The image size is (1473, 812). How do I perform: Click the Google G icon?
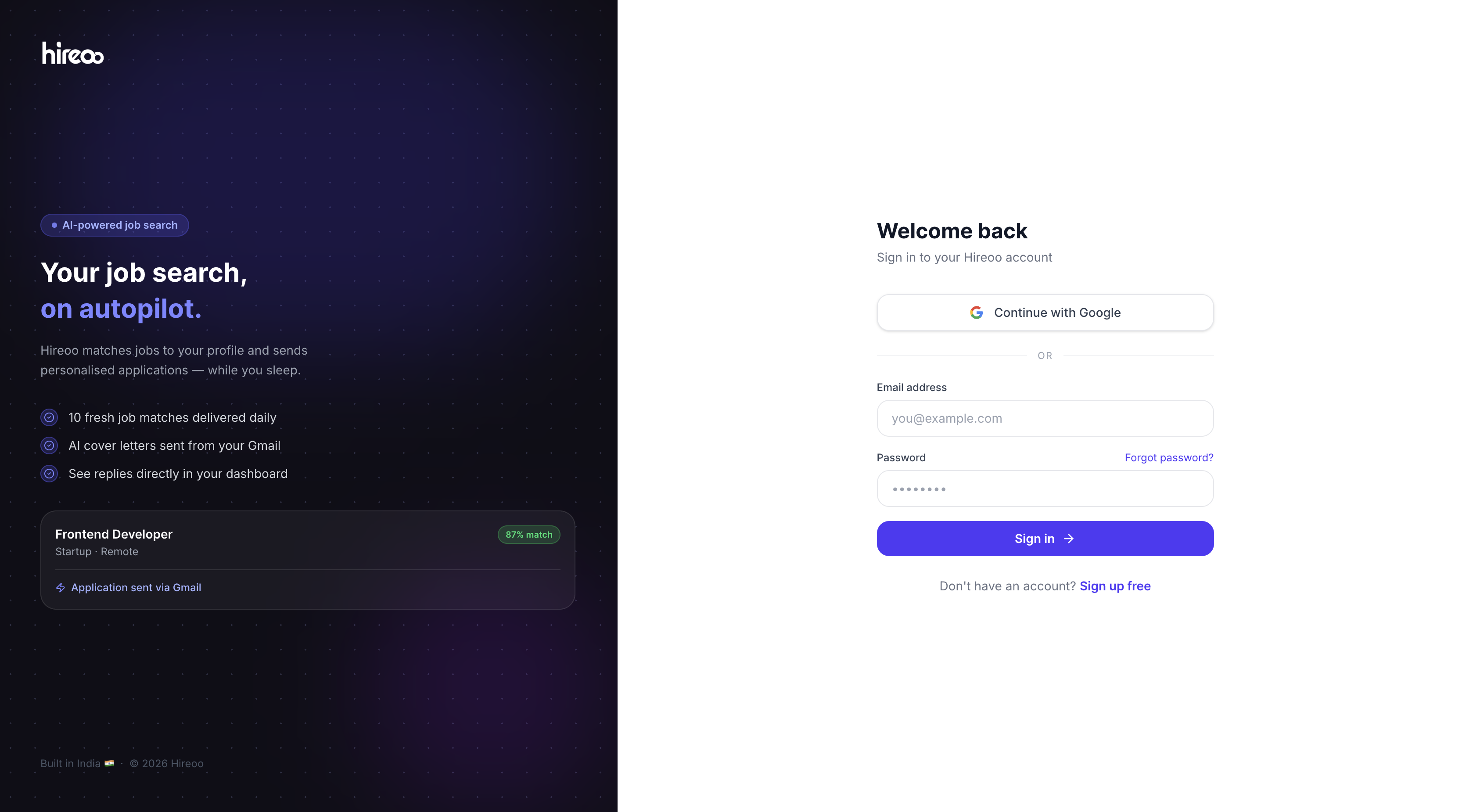point(976,312)
